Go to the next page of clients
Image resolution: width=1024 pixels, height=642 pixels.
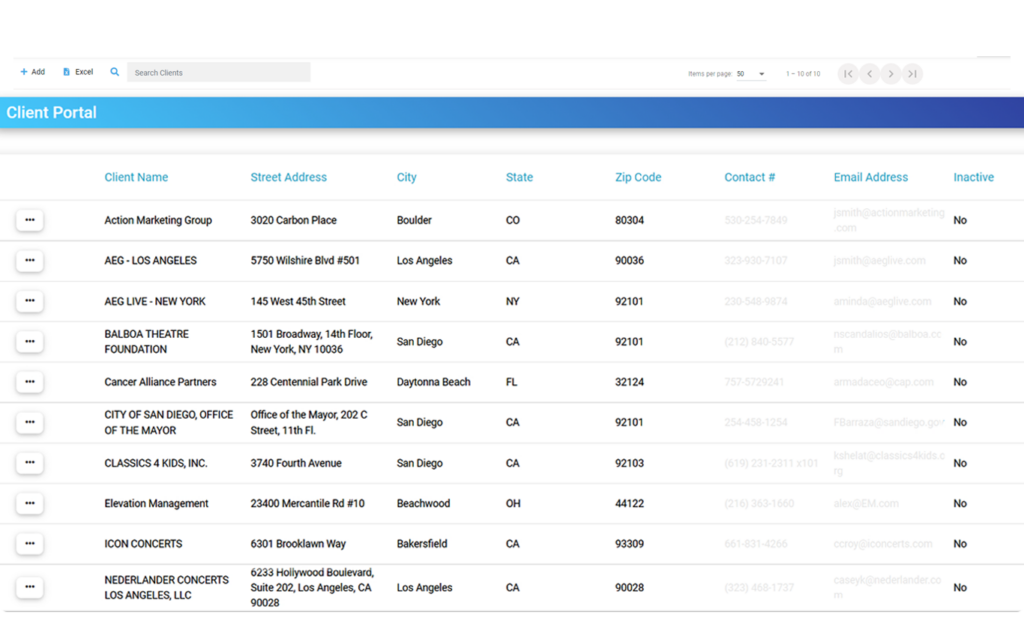point(891,73)
